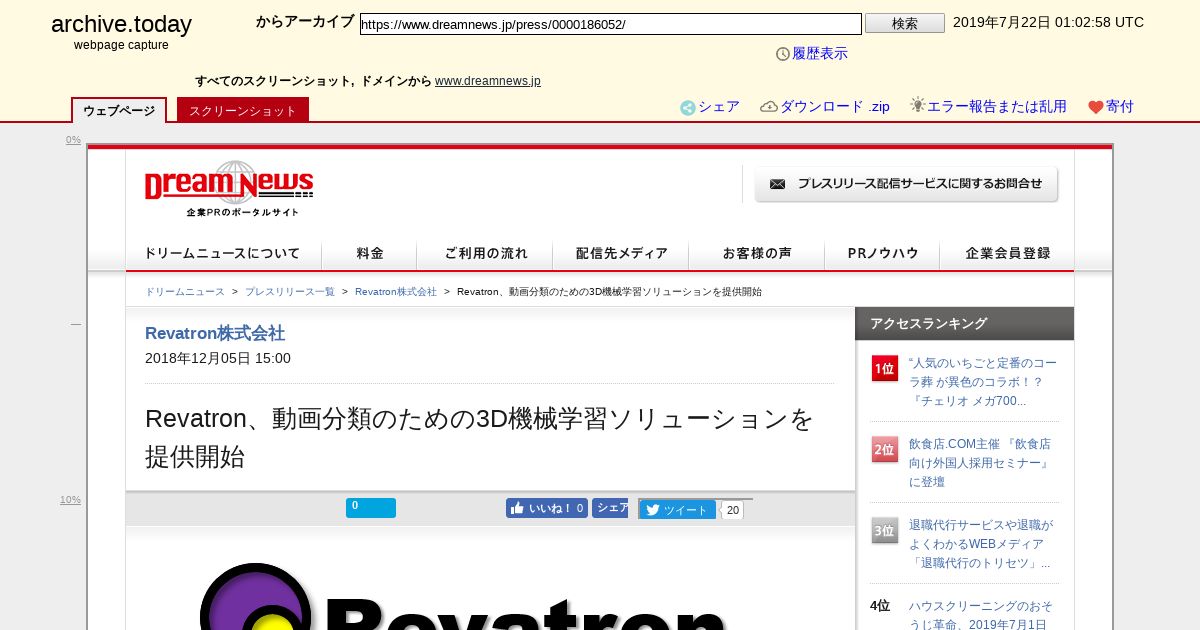The width and height of the screenshot is (1200, 630).
Task: Click the article date 2018年12月05日 15:00
Action: pyautogui.click(x=218, y=358)
